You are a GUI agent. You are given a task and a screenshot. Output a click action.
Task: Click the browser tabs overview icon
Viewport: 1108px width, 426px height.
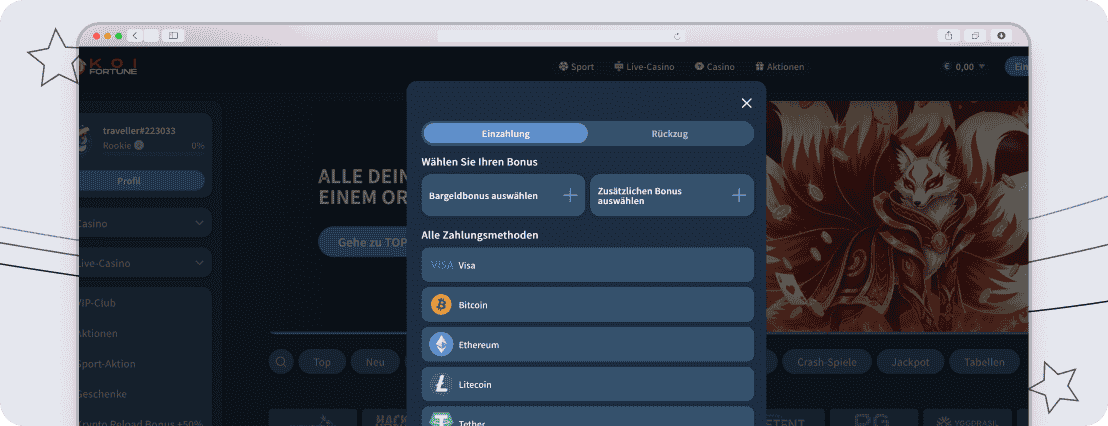[975, 35]
